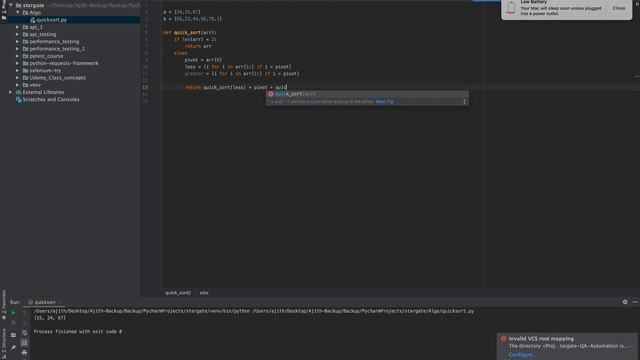The image size is (640, 360).
Task: Expand the pytest_course folder arrow
Action: 18,56
